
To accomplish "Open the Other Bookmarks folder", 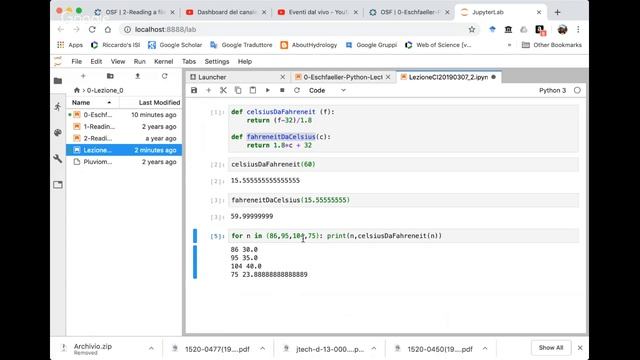I will coord(552,45).
